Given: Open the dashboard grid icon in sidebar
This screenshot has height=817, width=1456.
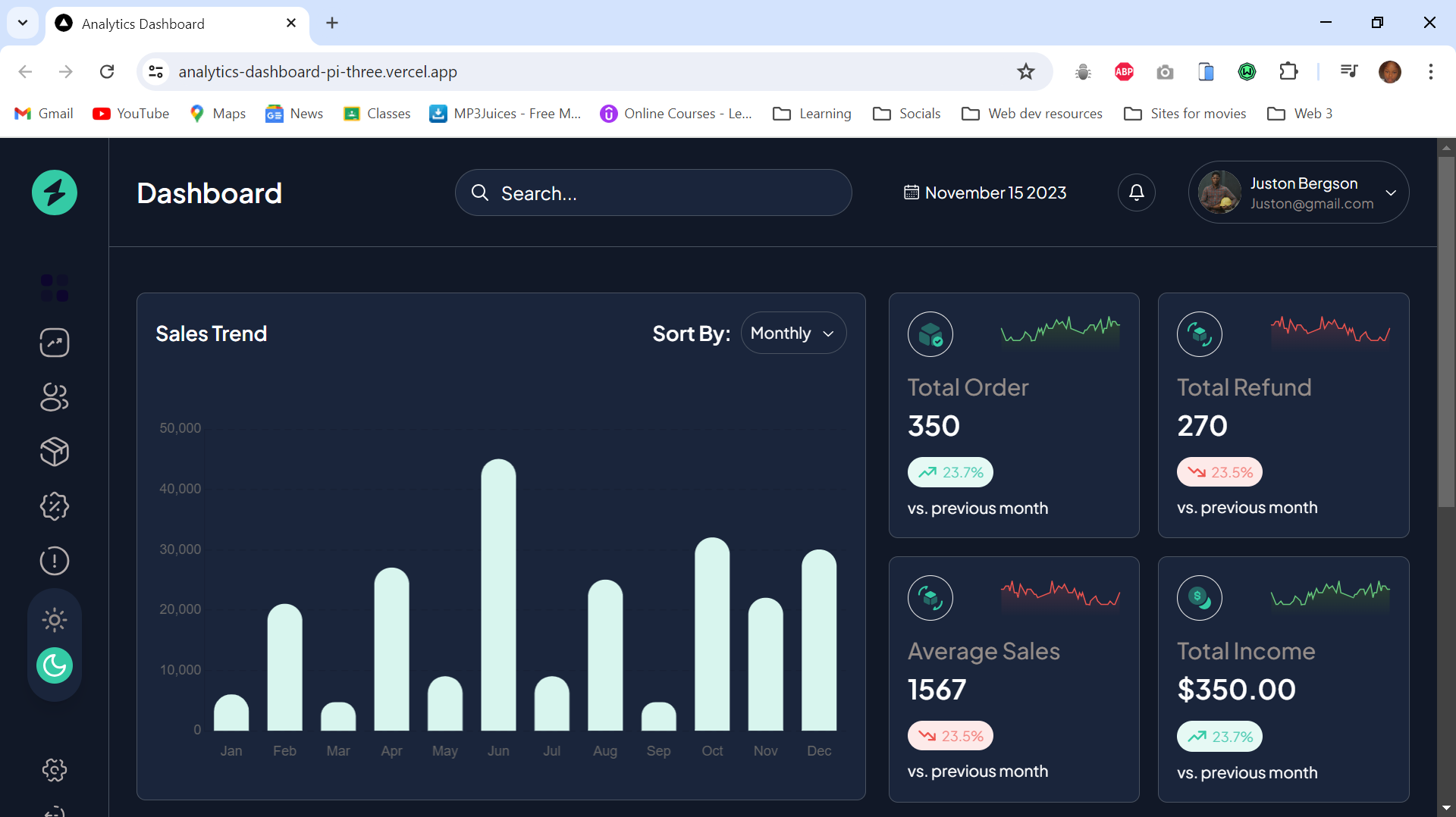Looking at the screenshot, I should [55, 288].
